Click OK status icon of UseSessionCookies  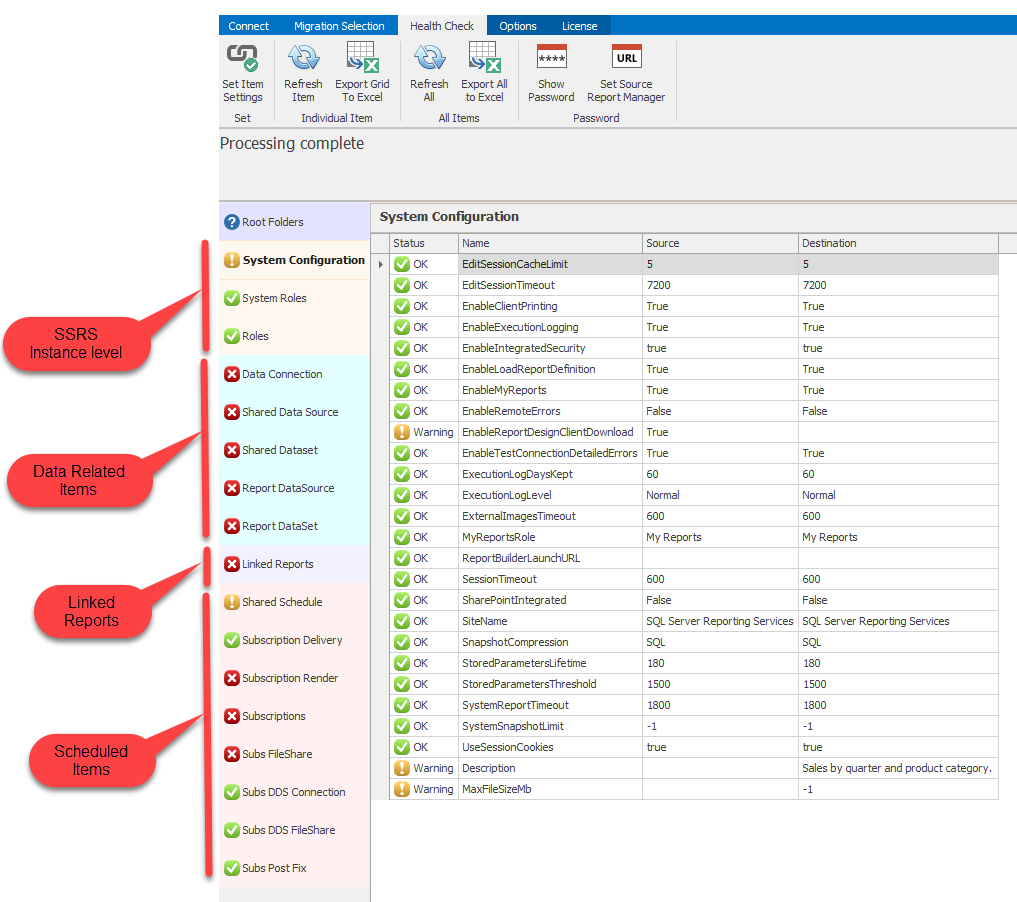tap(402, 747)
